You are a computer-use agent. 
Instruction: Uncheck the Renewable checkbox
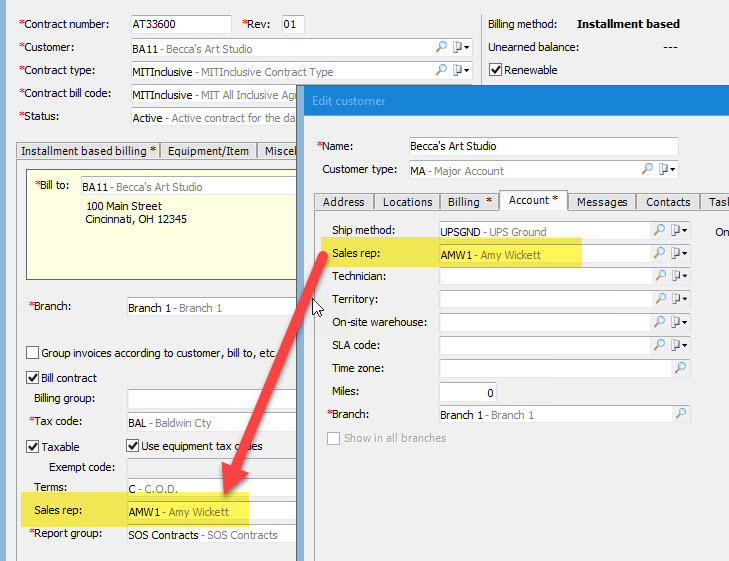point(496,70)
